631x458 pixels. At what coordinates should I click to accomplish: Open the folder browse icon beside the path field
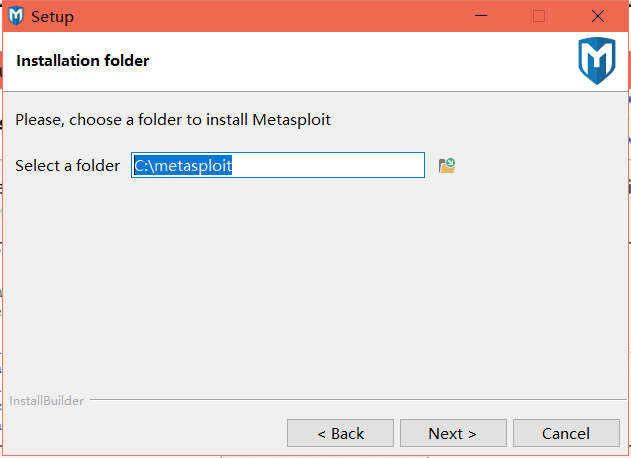pos(447,165)
